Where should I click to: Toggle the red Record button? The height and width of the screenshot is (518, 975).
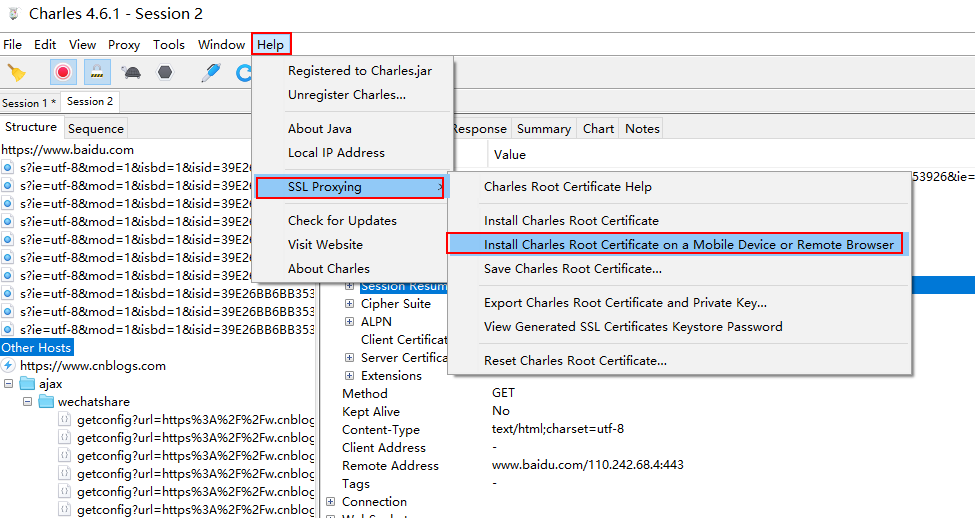[63, 72]
